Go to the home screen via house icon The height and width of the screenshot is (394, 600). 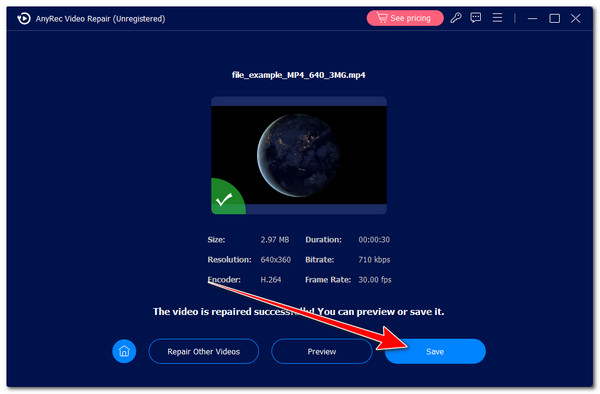click(124, 351)
